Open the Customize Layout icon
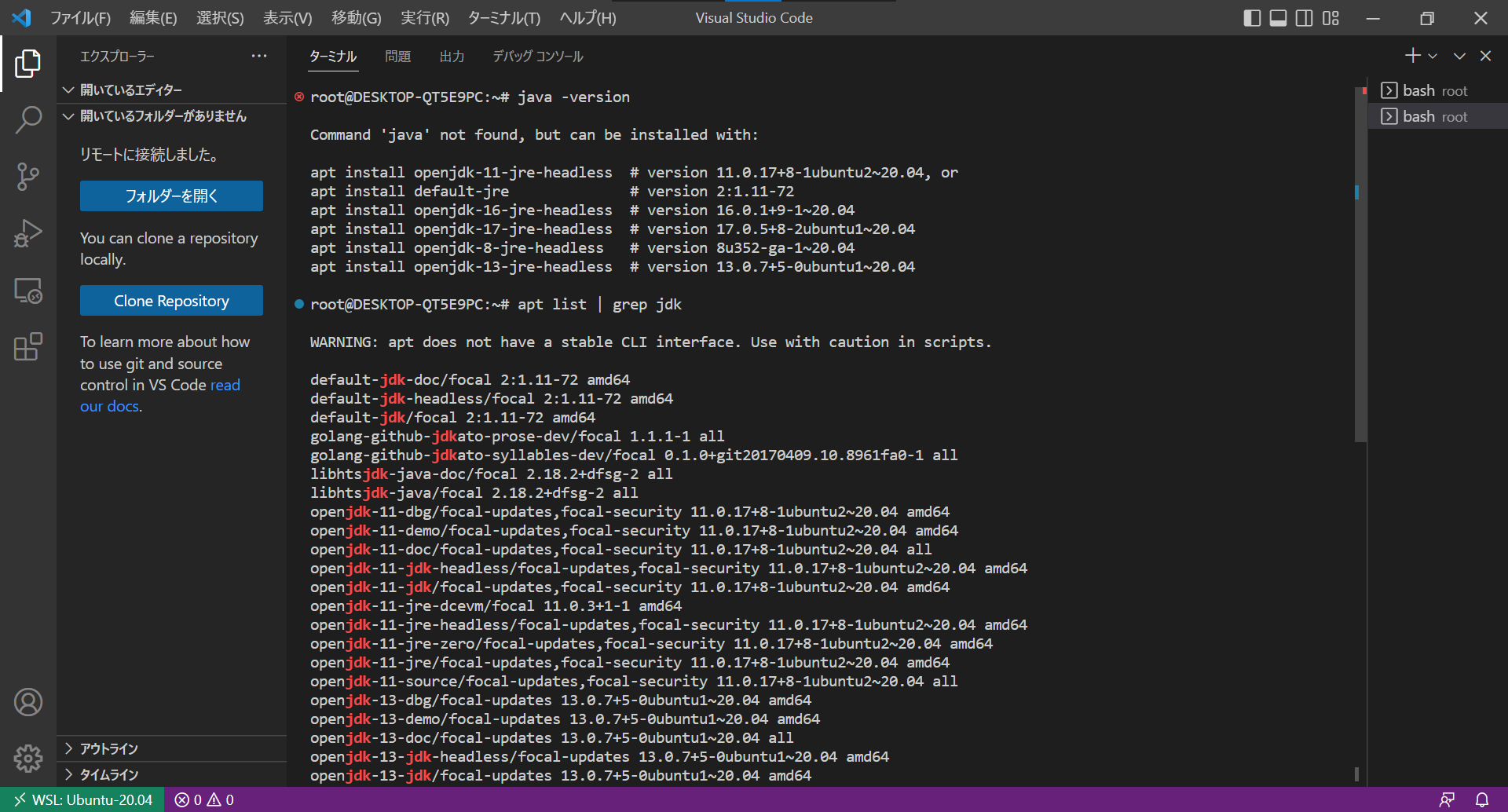Screen dimensions: 1508x812 click(1330, 17)
